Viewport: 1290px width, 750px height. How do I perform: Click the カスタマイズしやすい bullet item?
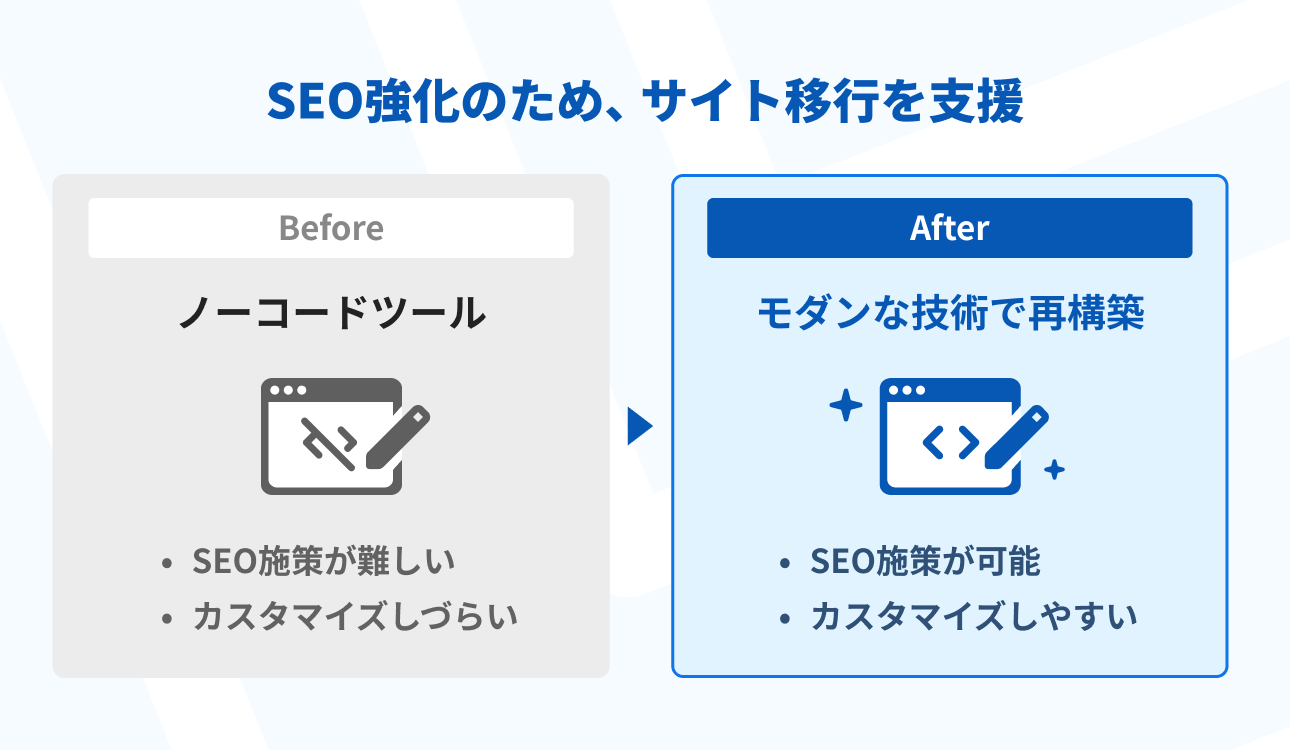973,616
